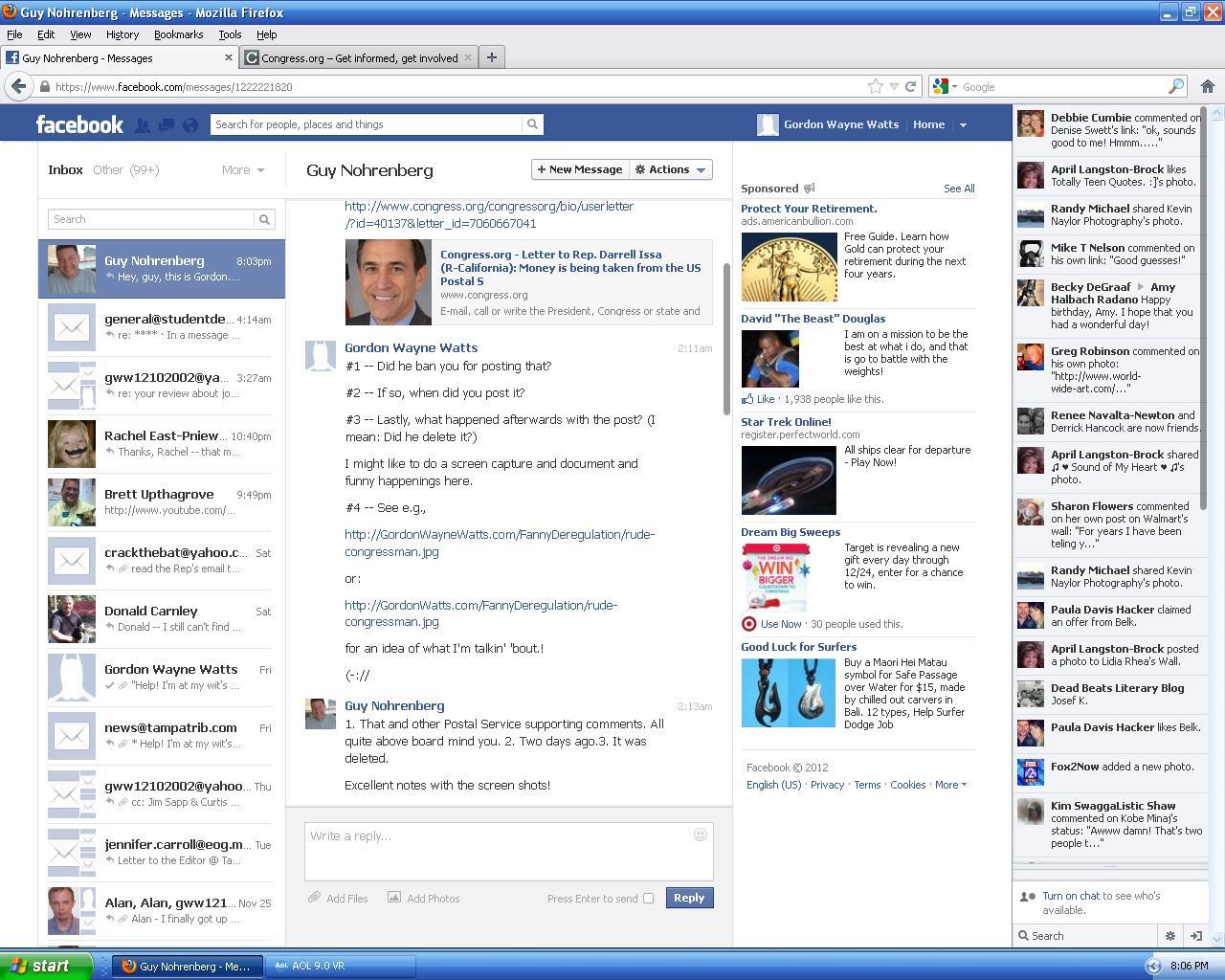The height and width of the screenshot is (980, 1225).
Task: Open account menu arrow beside Home
Action: [x=963, y=124]
